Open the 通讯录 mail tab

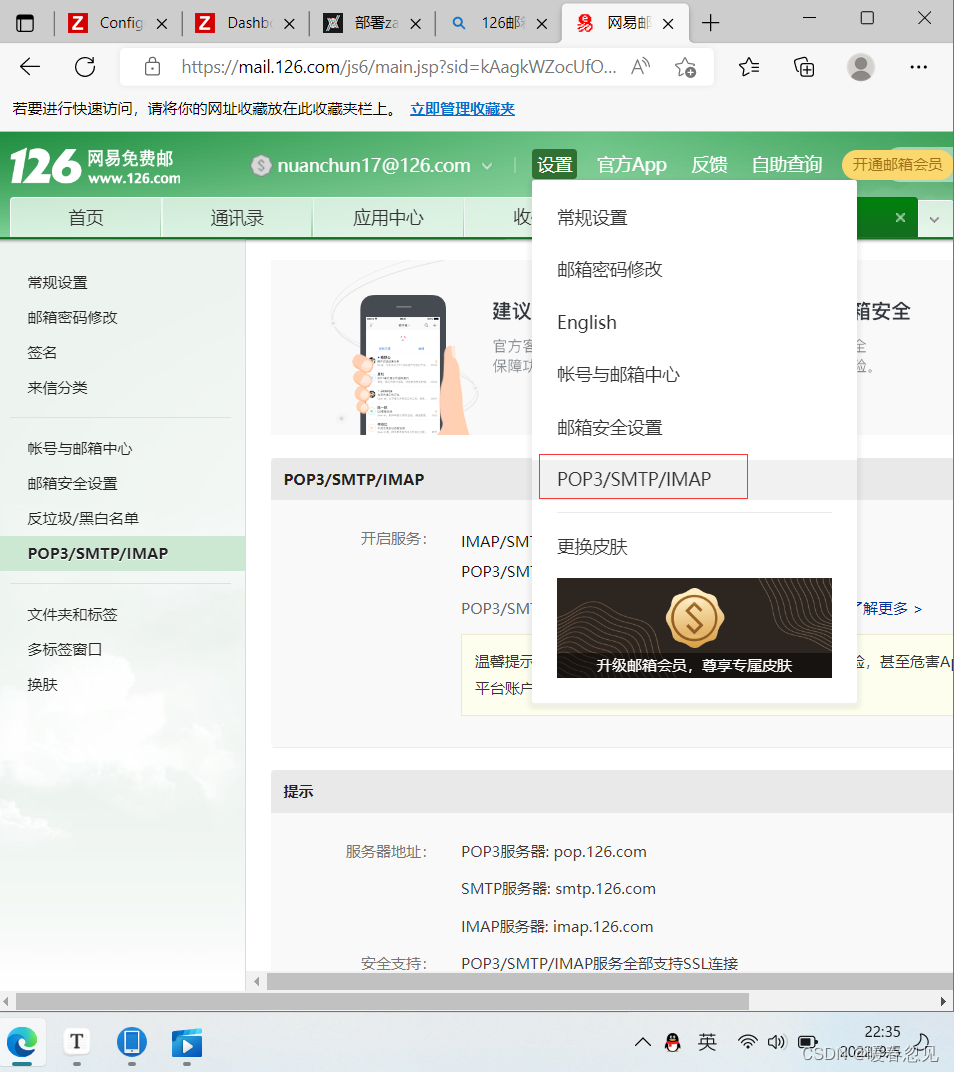click(x=237, y=218)
